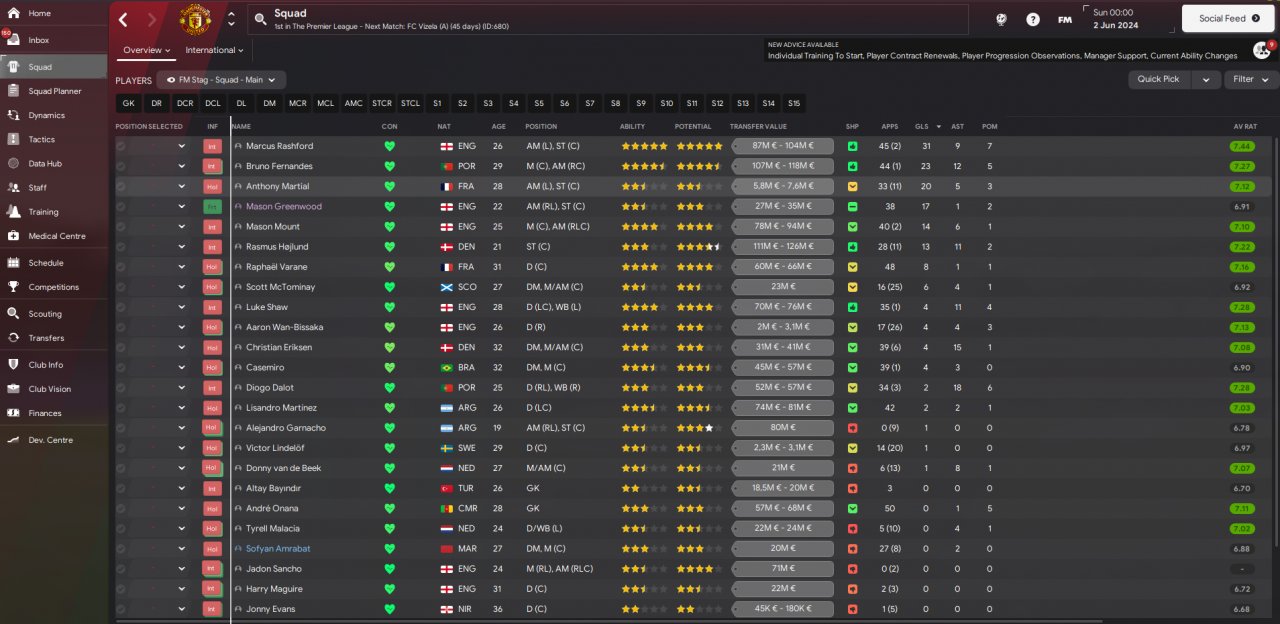This screenshot has height=624, width=1280.
Task: Tick Rasmus Højlund's row selection circle
Action: pos(121,246)
